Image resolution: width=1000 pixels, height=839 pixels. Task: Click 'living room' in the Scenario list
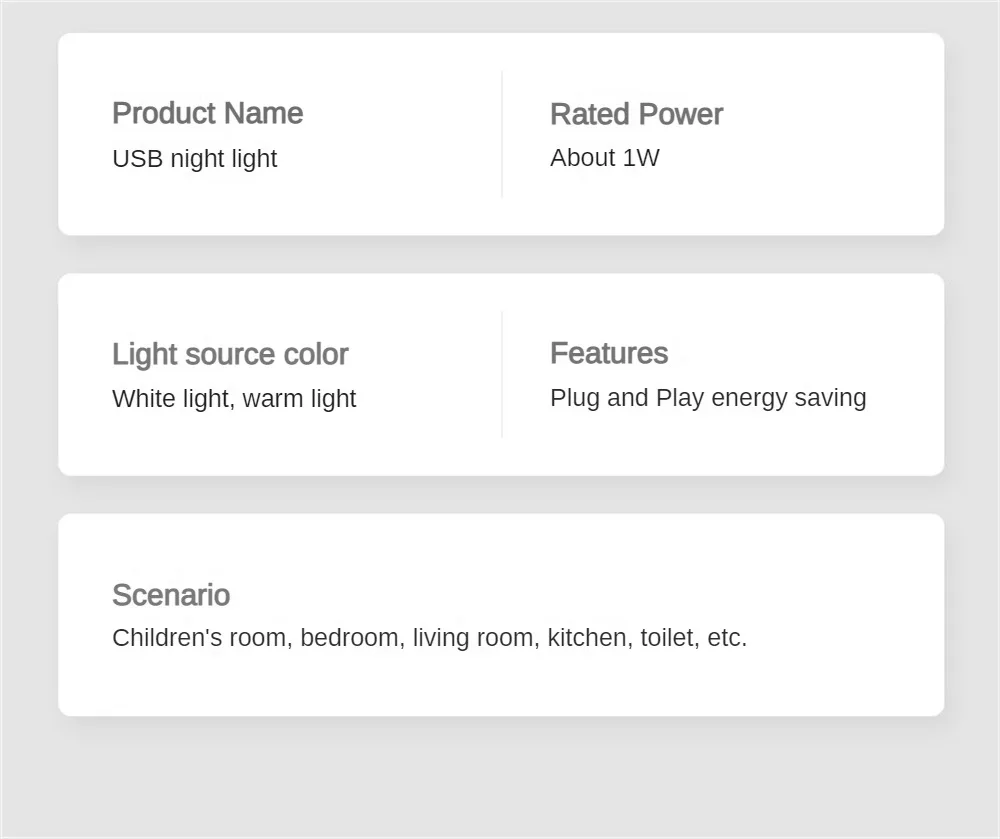pos(472,637)
